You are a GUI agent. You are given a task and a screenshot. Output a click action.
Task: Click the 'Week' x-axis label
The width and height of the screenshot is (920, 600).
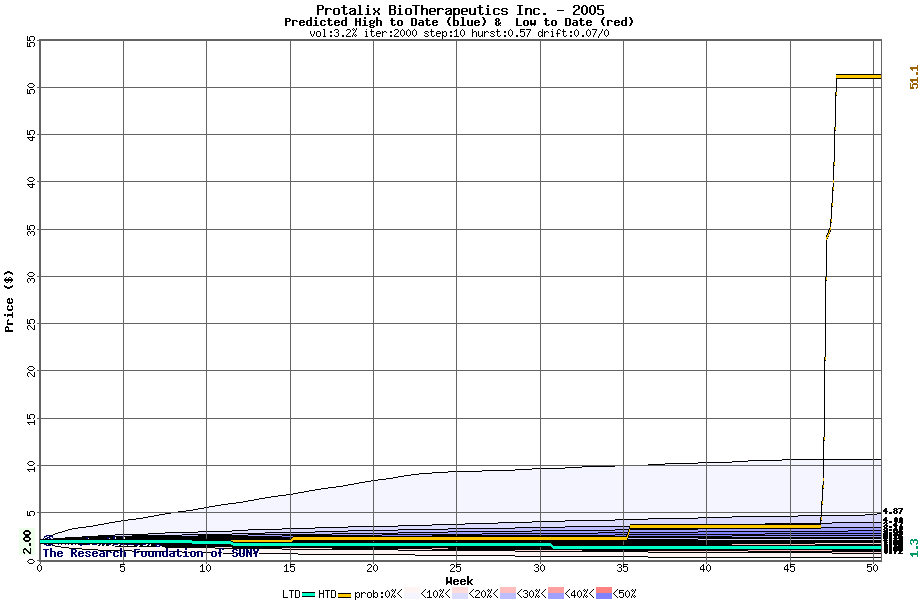click(459, 581)
